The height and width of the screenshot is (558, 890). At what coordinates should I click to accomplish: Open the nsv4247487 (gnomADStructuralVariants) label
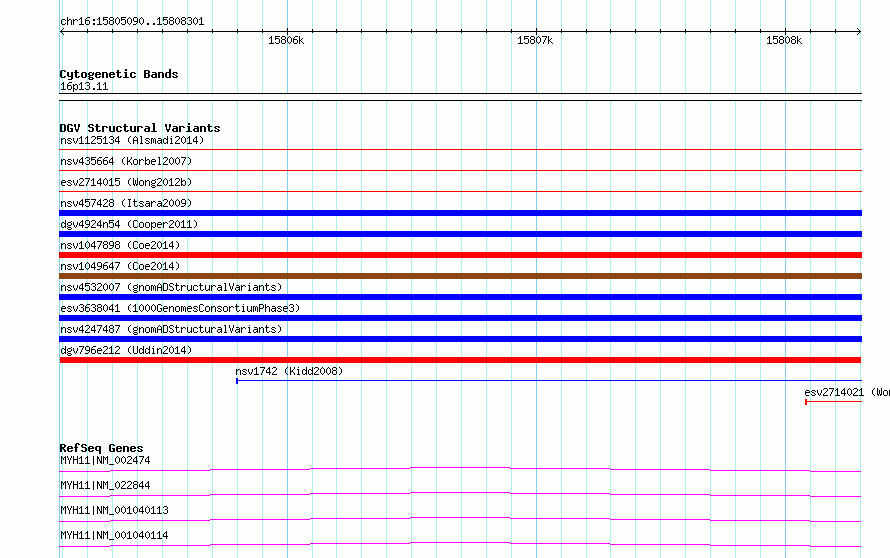171,329
